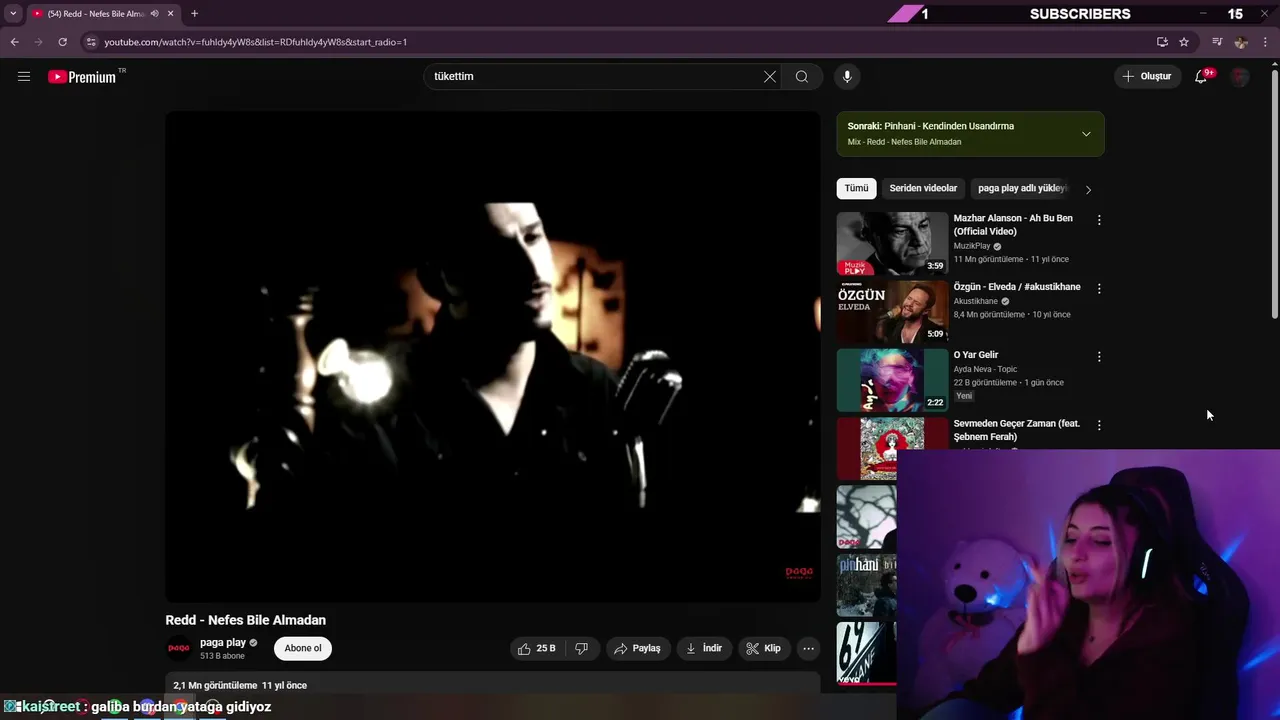Open notifications bell
Viewport: 1280px width, 720px height.
click(x=1202, y=76)
